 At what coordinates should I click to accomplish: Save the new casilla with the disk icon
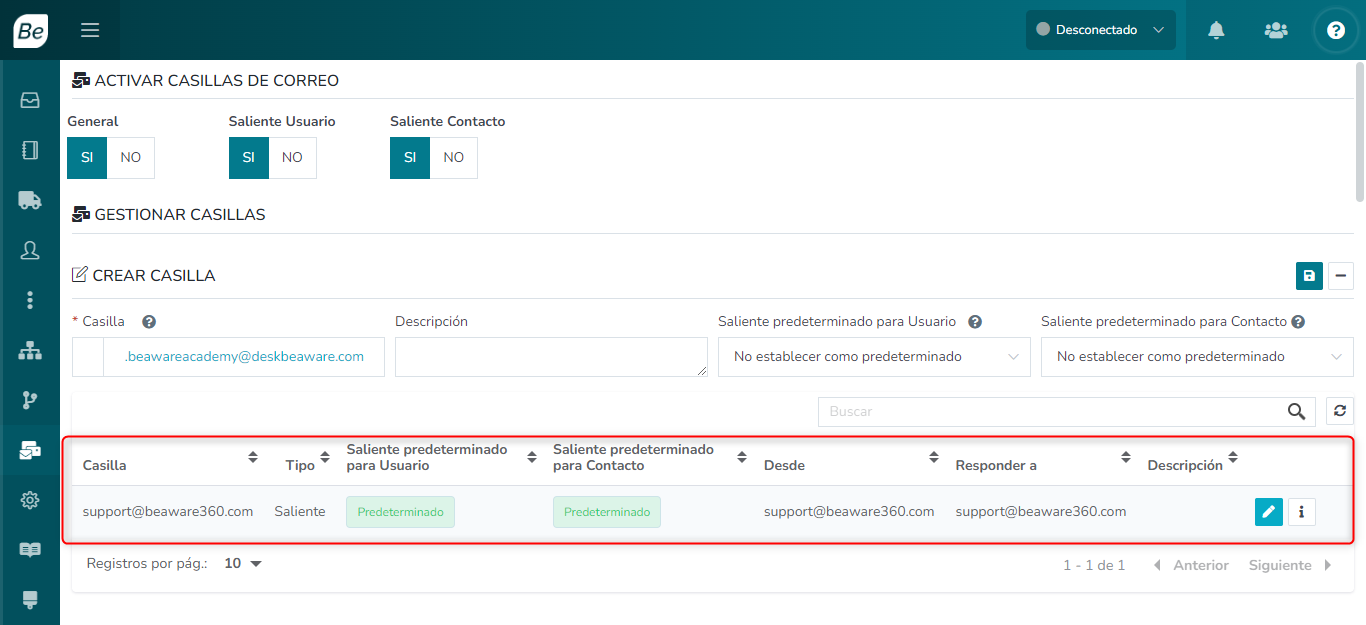[x=1309, y=276]
